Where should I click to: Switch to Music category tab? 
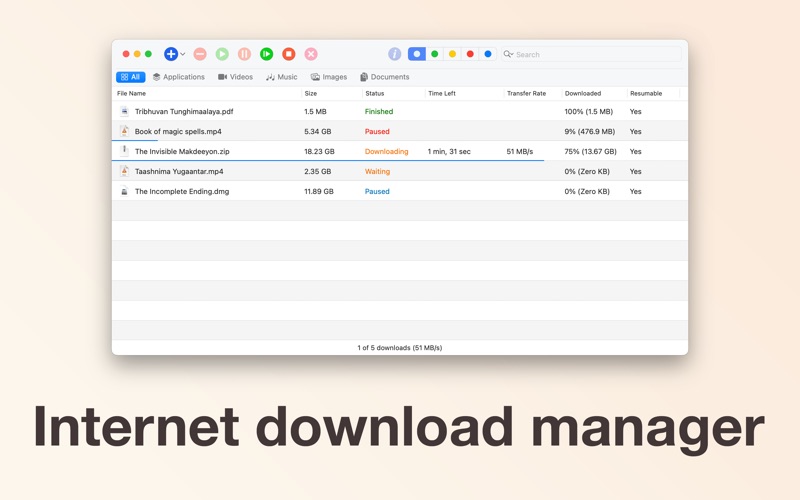pyautogui.click(x=282, y=77)
